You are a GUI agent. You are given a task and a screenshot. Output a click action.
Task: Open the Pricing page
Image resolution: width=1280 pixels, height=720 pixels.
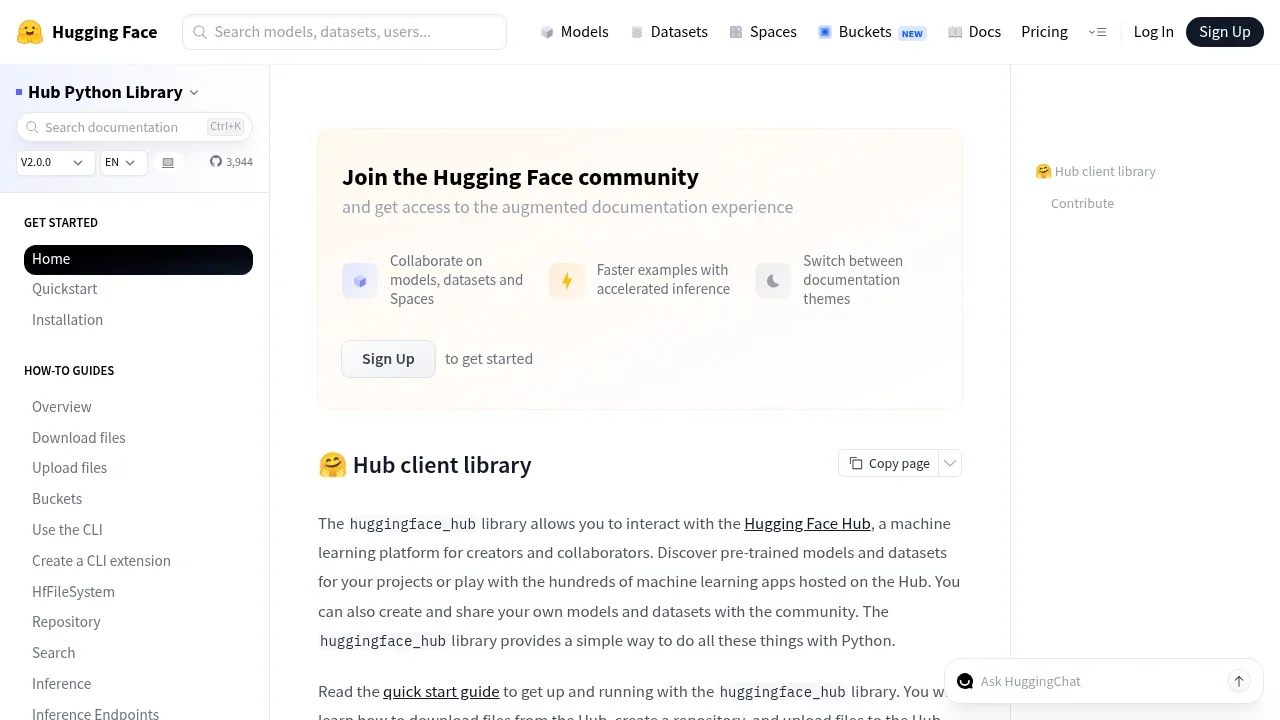pyautogui.click(x=1044, y=32)
